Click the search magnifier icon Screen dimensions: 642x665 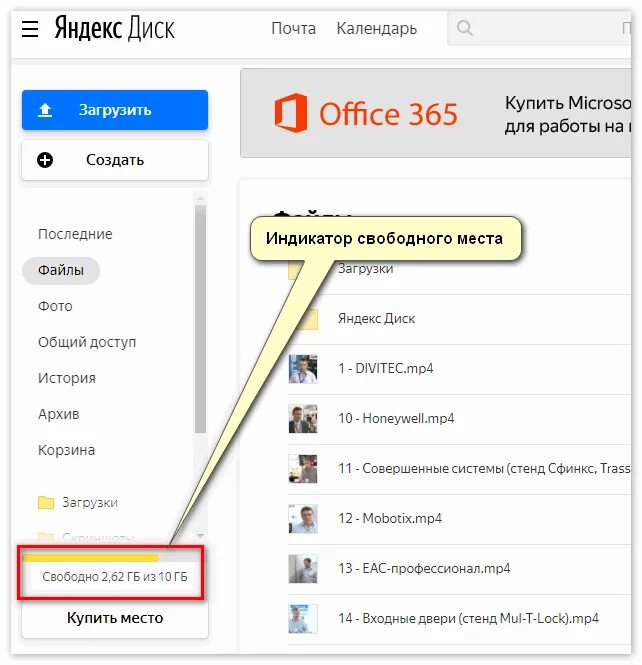click(465, 28)
